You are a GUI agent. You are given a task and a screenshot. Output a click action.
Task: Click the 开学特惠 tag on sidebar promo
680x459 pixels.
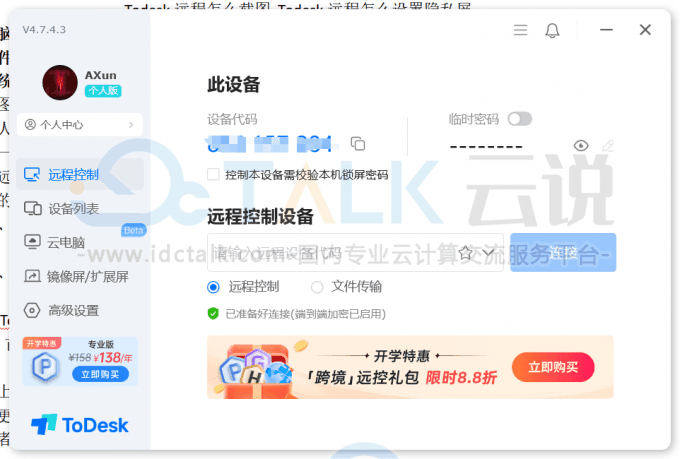[42, 344]
